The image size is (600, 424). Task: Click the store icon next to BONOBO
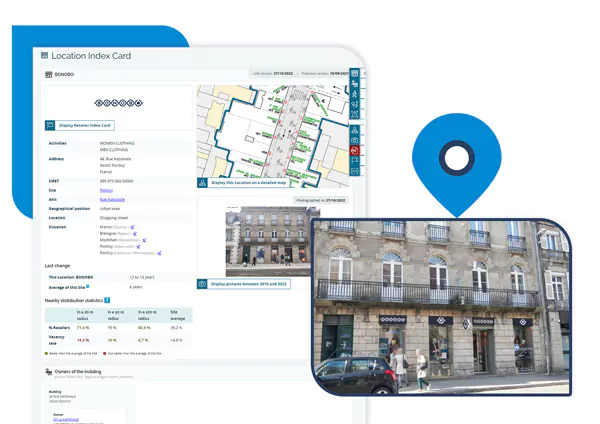pos(49,74)
